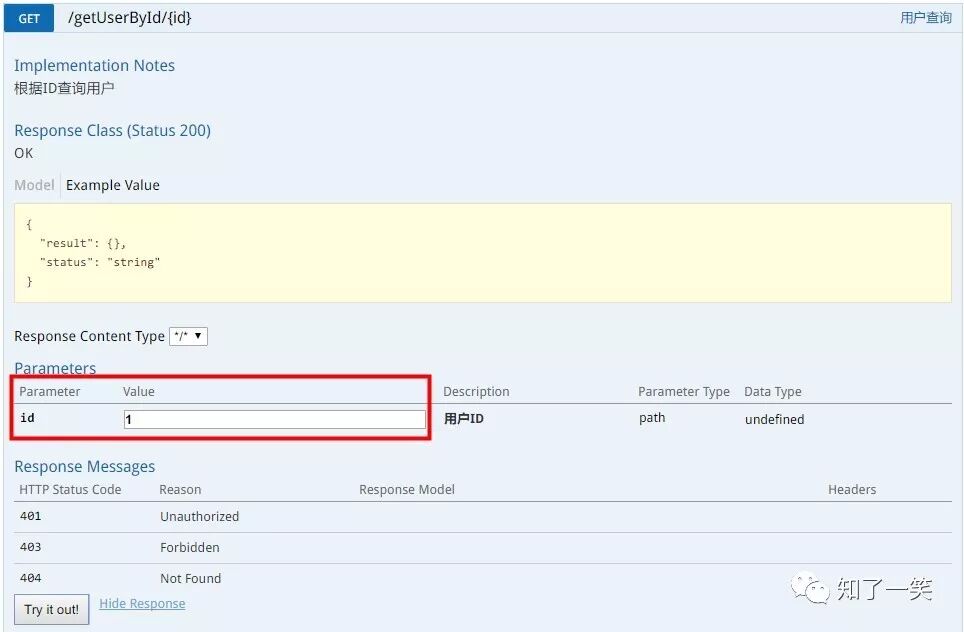Click the Implementation Notes heading
The width and height of the screenshot is (964, 632).
(x=94, y=65)
